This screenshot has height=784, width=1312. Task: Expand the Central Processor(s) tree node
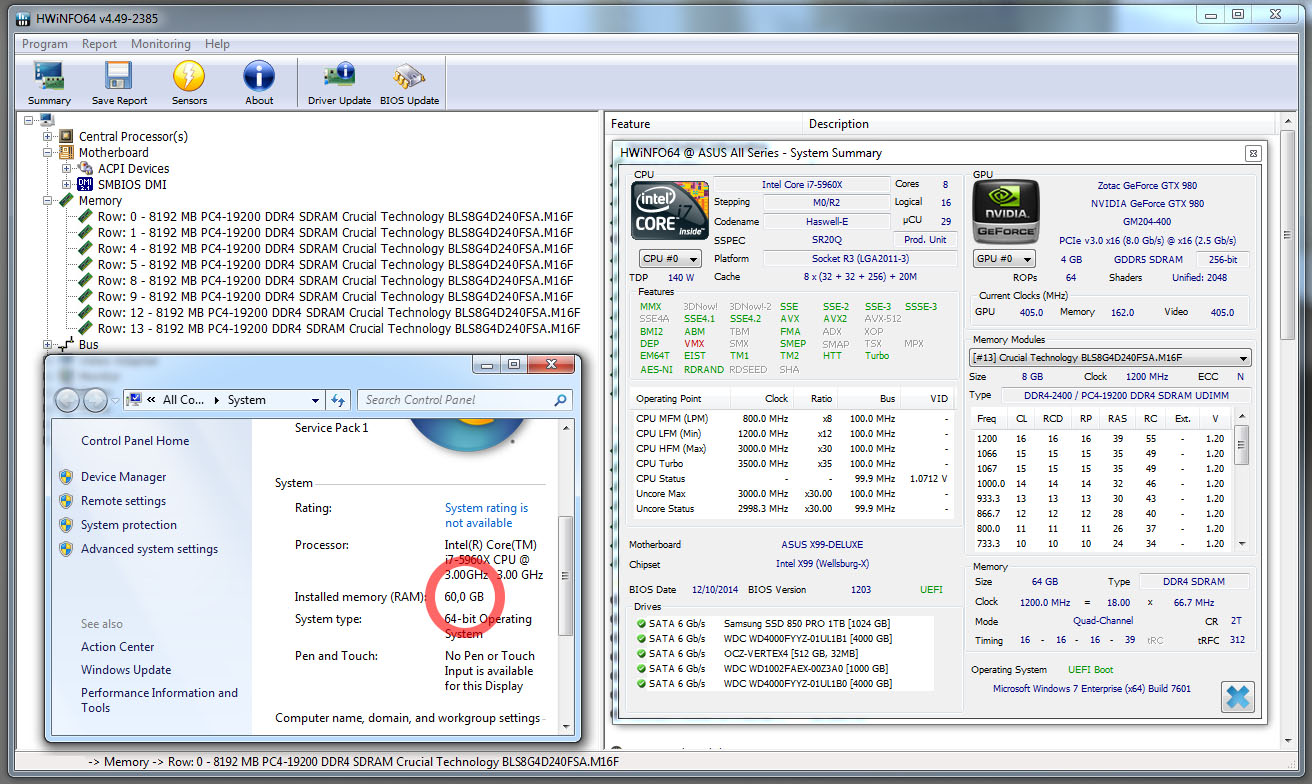click(48, 137)
